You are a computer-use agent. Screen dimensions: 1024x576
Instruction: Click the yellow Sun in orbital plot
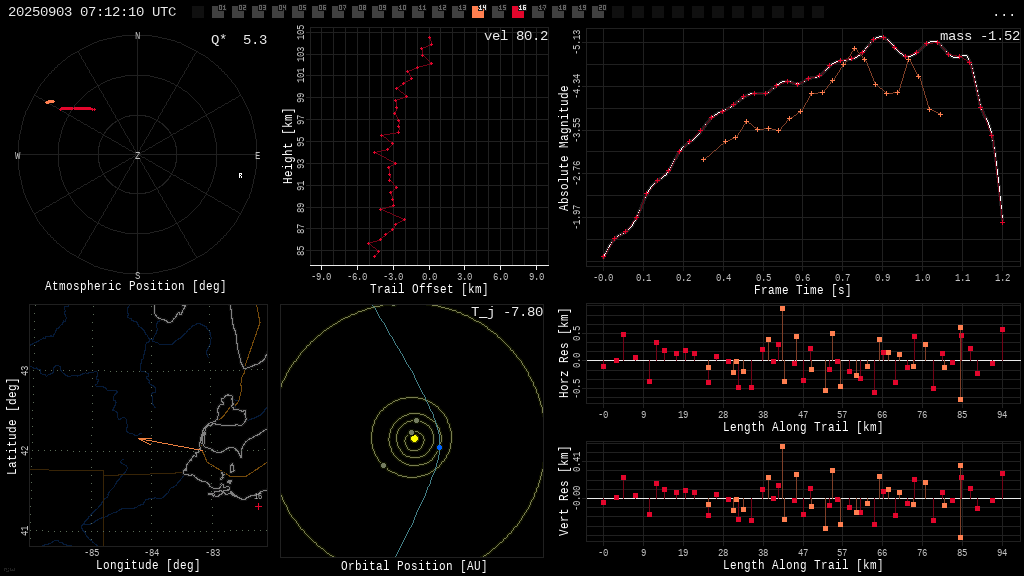[x=414, y=439]
